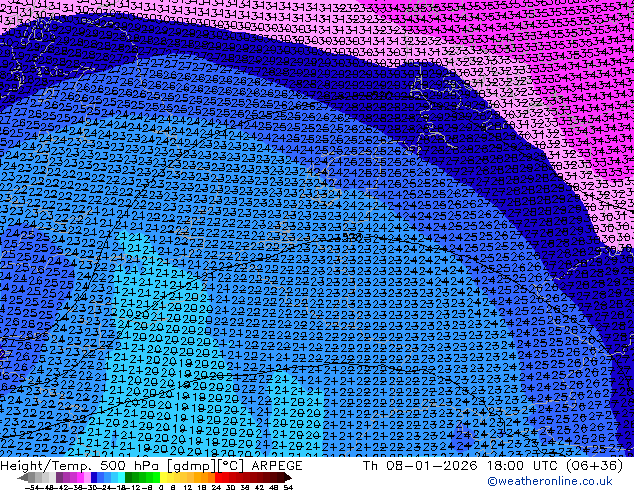This screenshot has height=490, width=634.
Task: Click the '[°C]' unit label
Action: pos(231,466)
